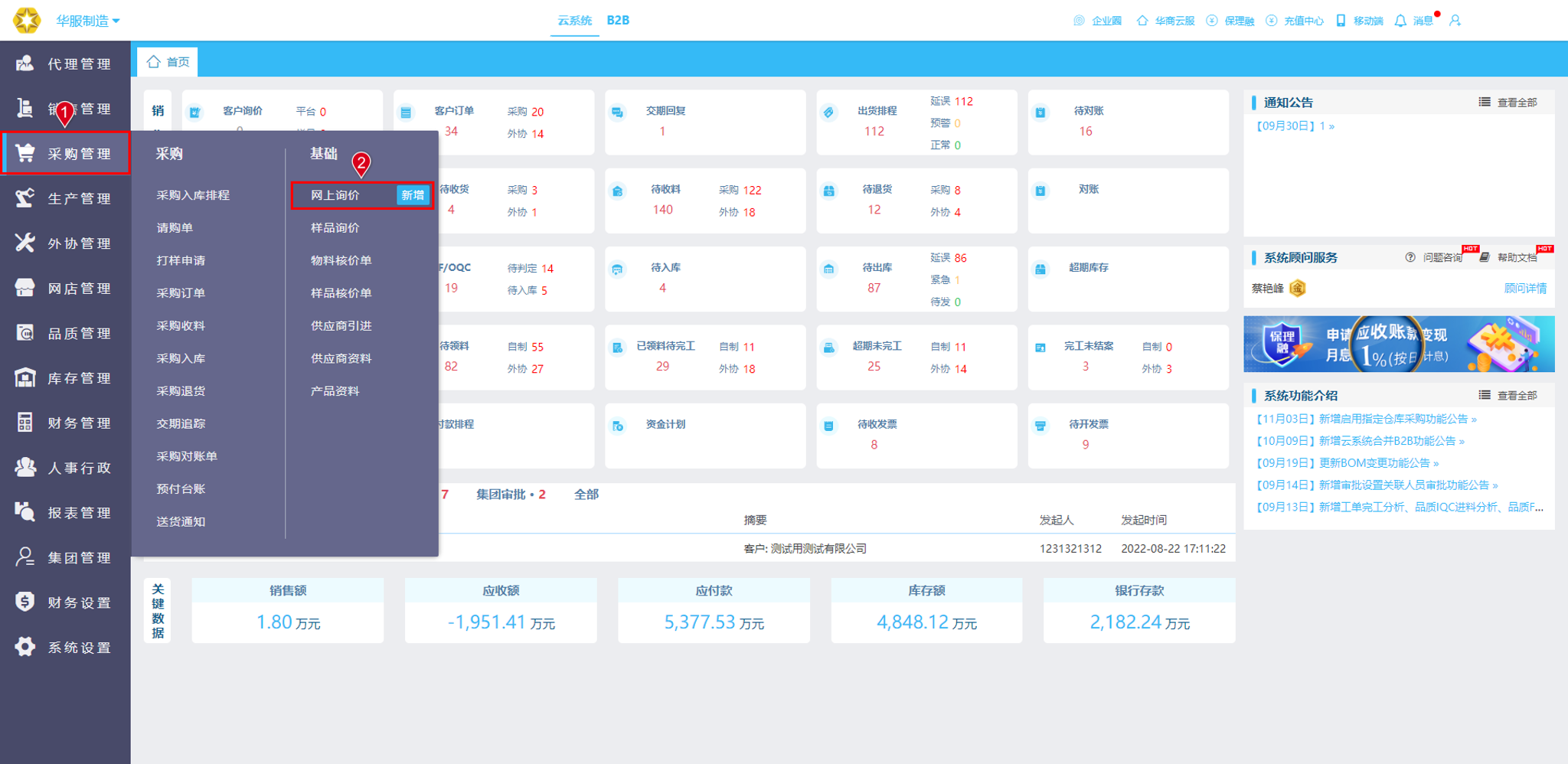Open 华商云服 from the top bar
1568x764 pixels.
pos(1165,21)
